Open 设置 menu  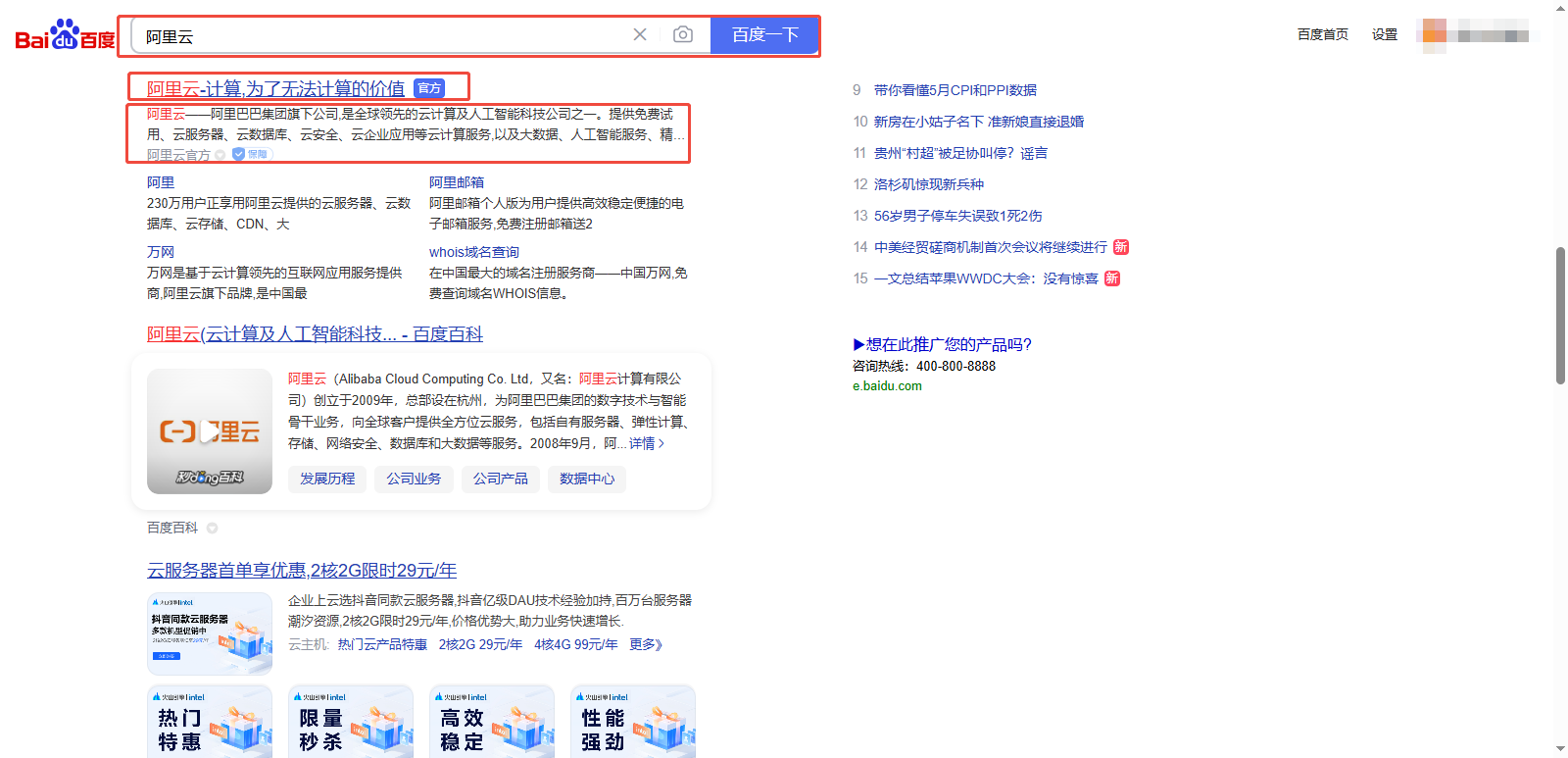1385,34
